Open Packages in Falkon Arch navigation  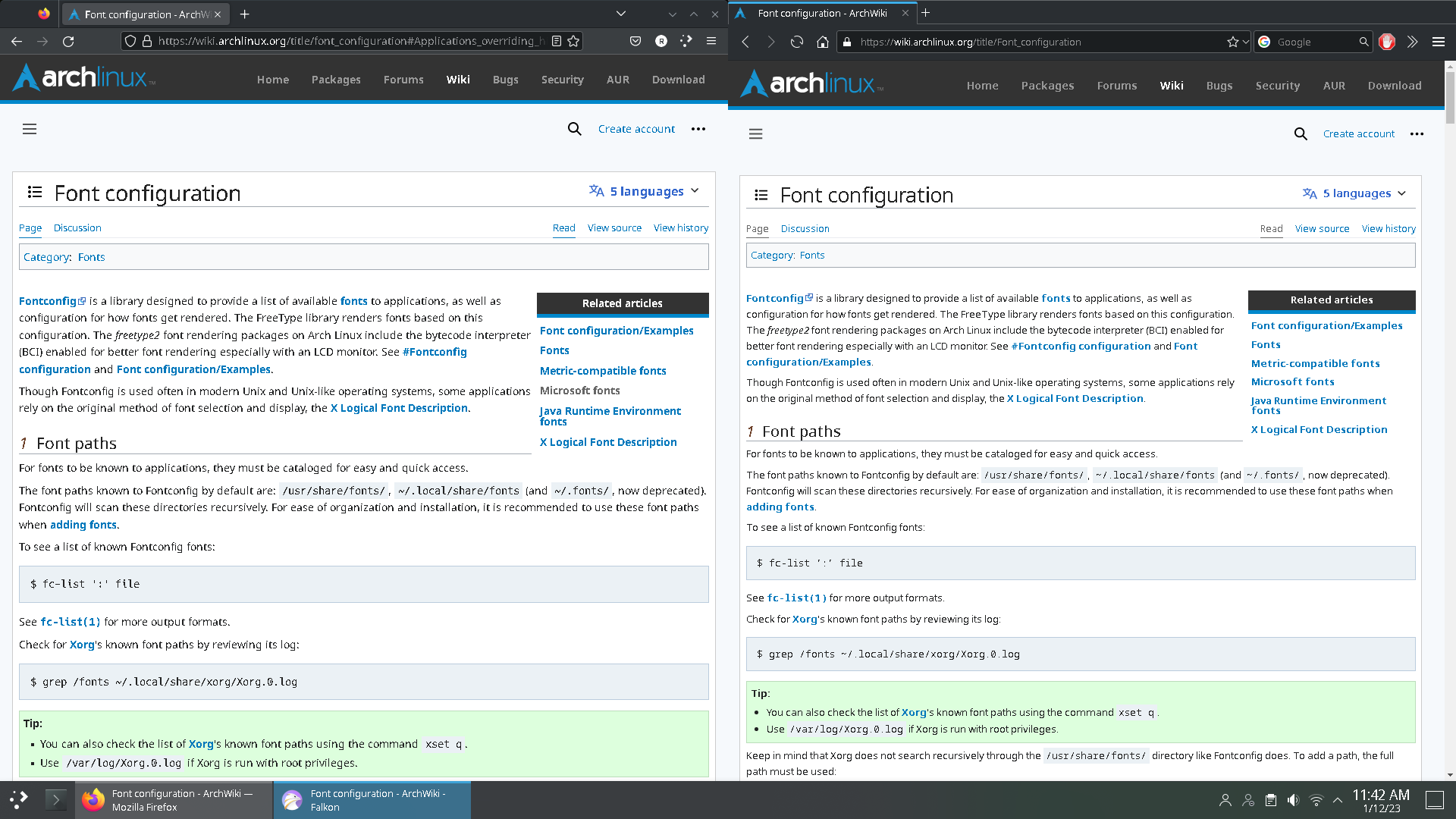pos(1047,86)
